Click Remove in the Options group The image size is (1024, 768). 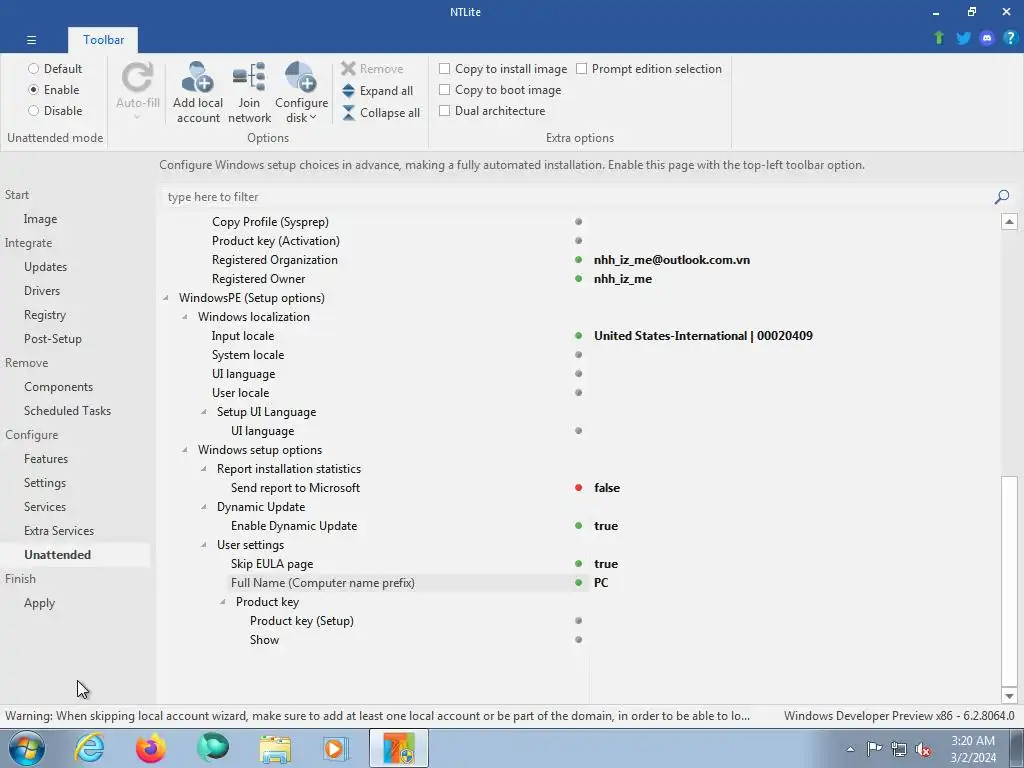[372, 69]
